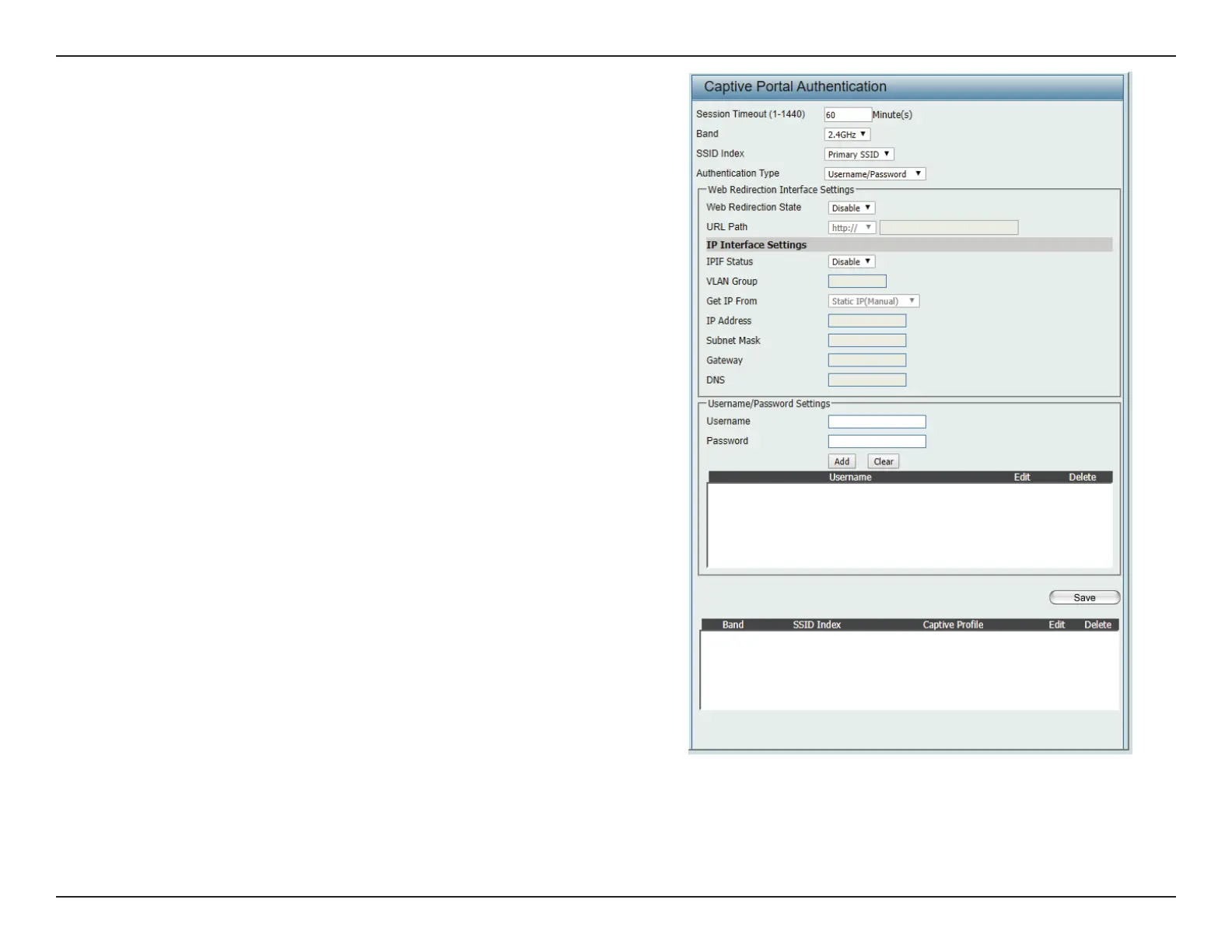1232x952 pixels.
Task: Click the Add button
Action: [842, 461]
